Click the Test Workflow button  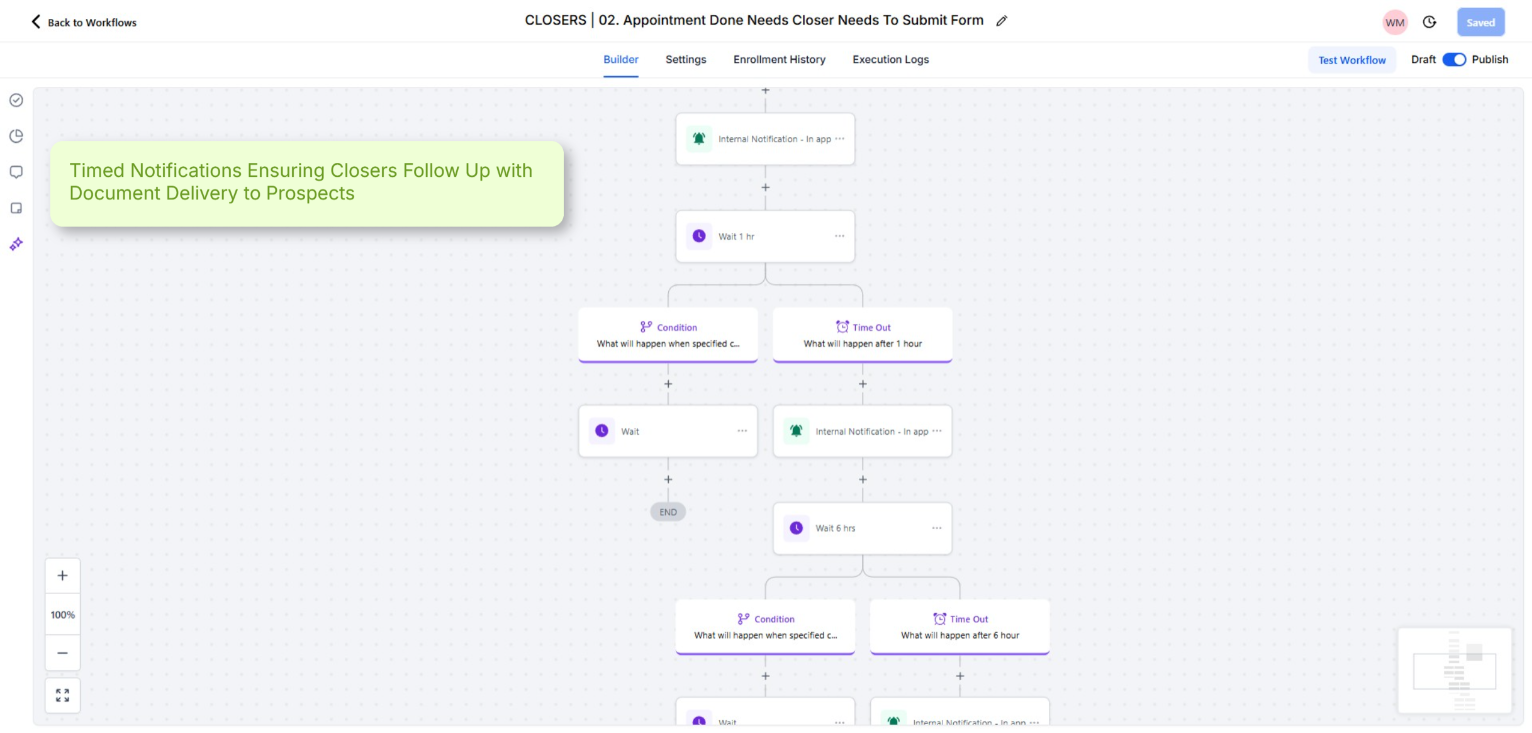pyautogui.click(x=1352, y=60)
